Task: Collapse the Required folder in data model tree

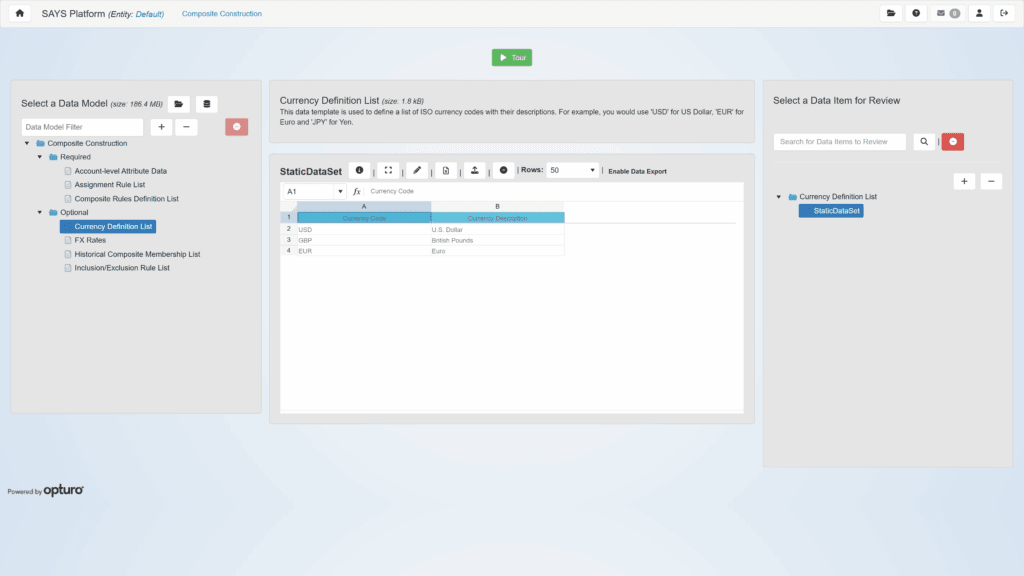Action: 40,157
